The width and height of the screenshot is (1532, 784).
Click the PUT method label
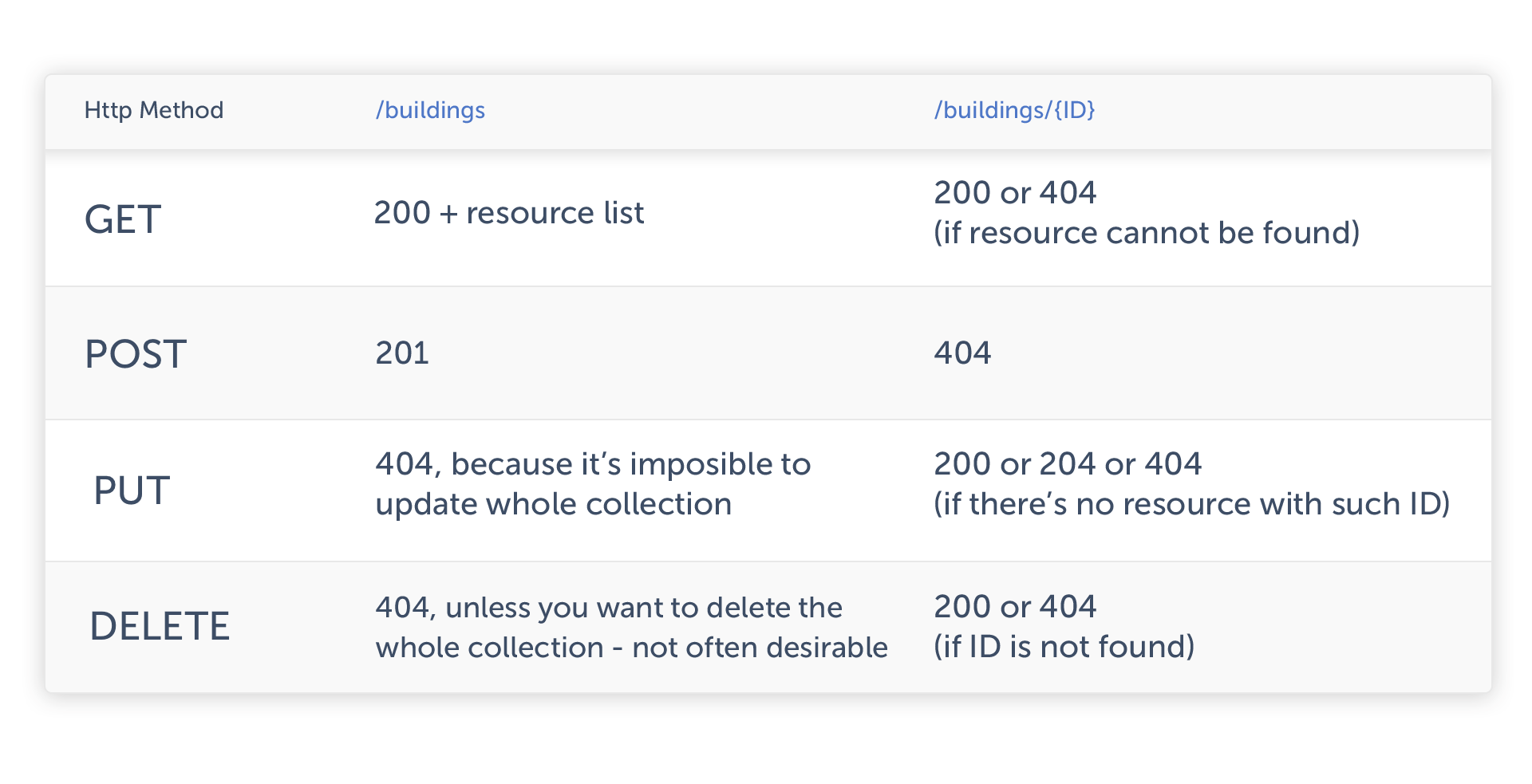coord(132,490)
